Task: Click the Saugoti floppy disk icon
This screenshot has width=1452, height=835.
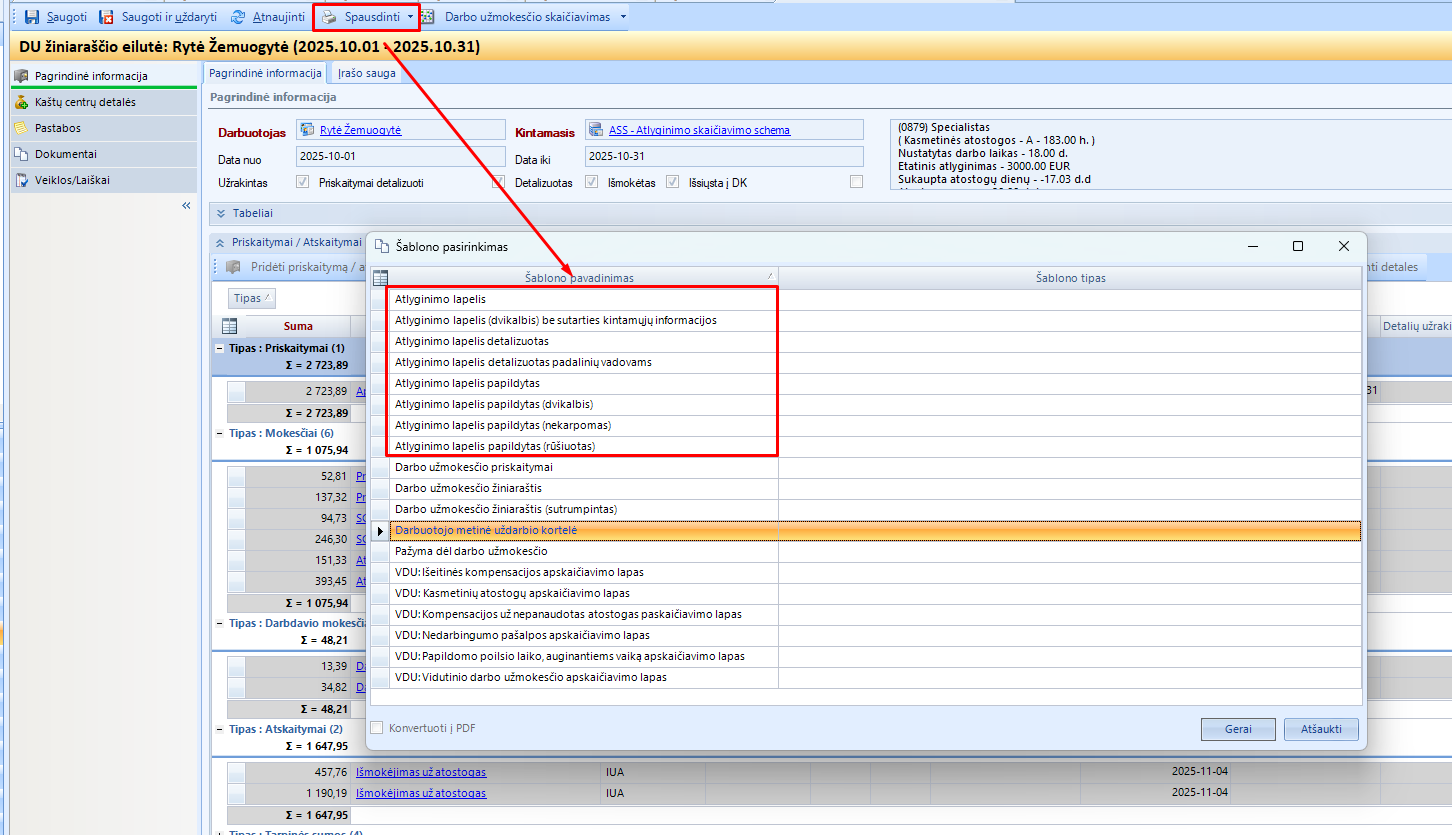Action: (x=31, y=17)
